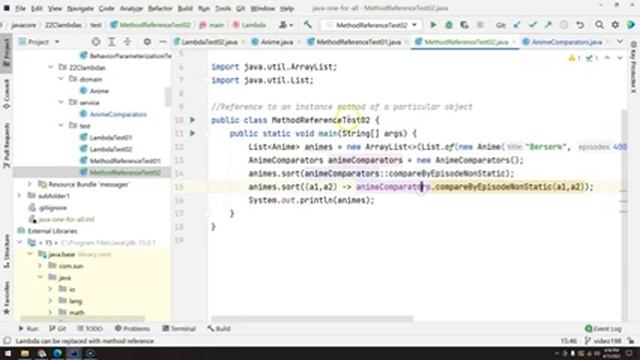This screenshot has height=360, width=640.
Task: Click Git update project arrow icon
Action: 517,25
